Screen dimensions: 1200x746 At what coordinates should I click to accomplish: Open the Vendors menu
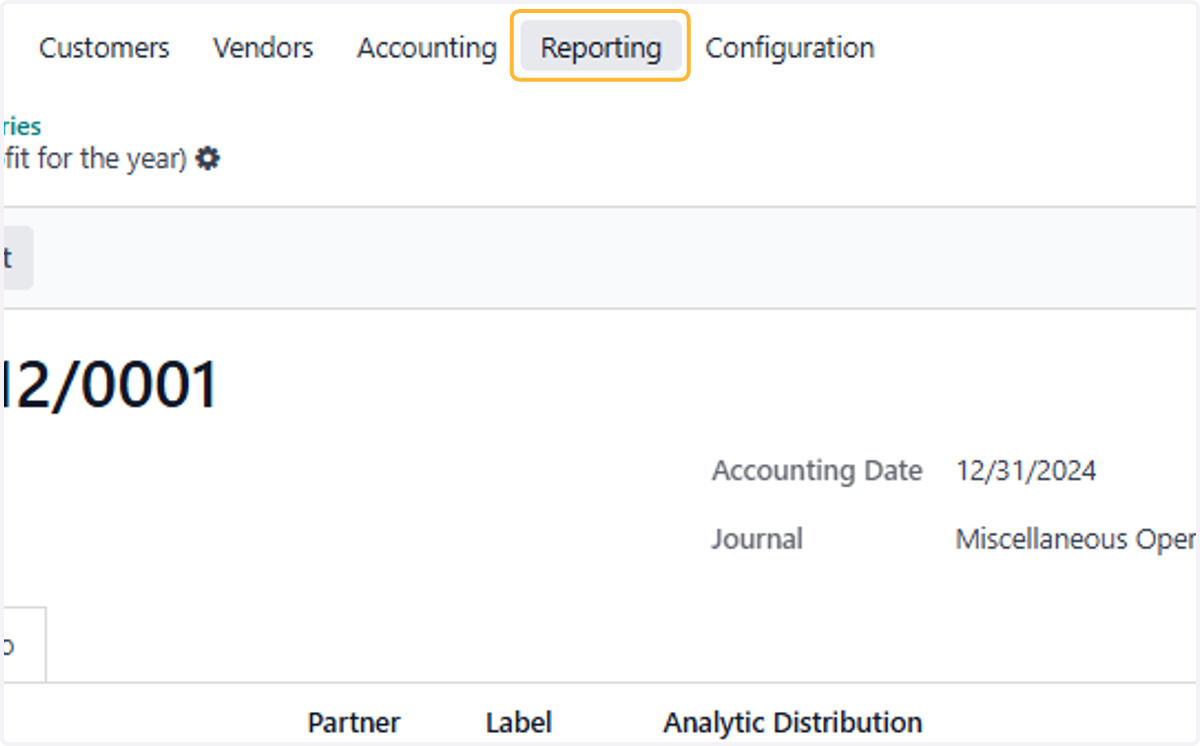263,47
